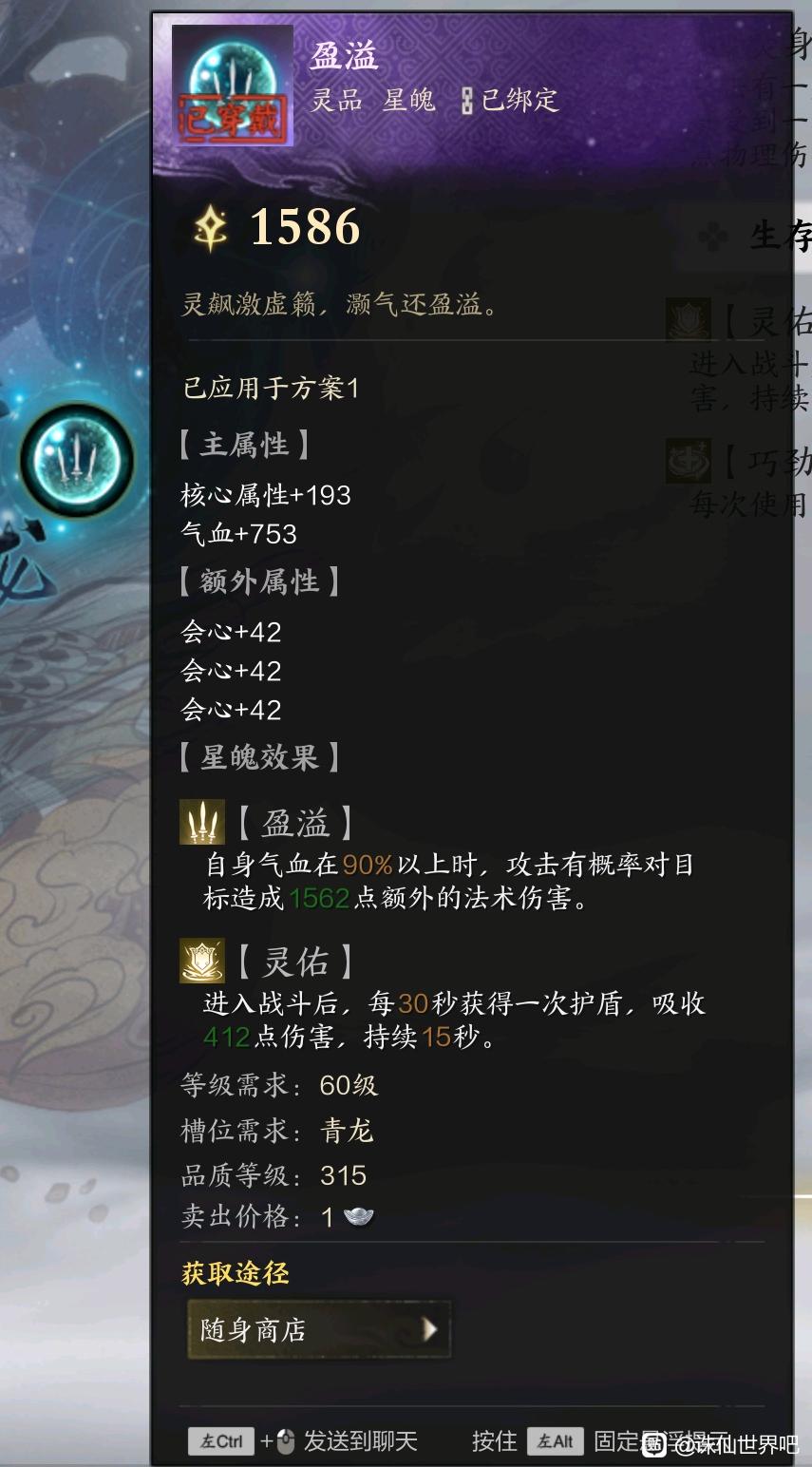This screenshot has width=812, height=1467.
Task: Click the 额外属性 section heading
Action: [x=259, y=581]
